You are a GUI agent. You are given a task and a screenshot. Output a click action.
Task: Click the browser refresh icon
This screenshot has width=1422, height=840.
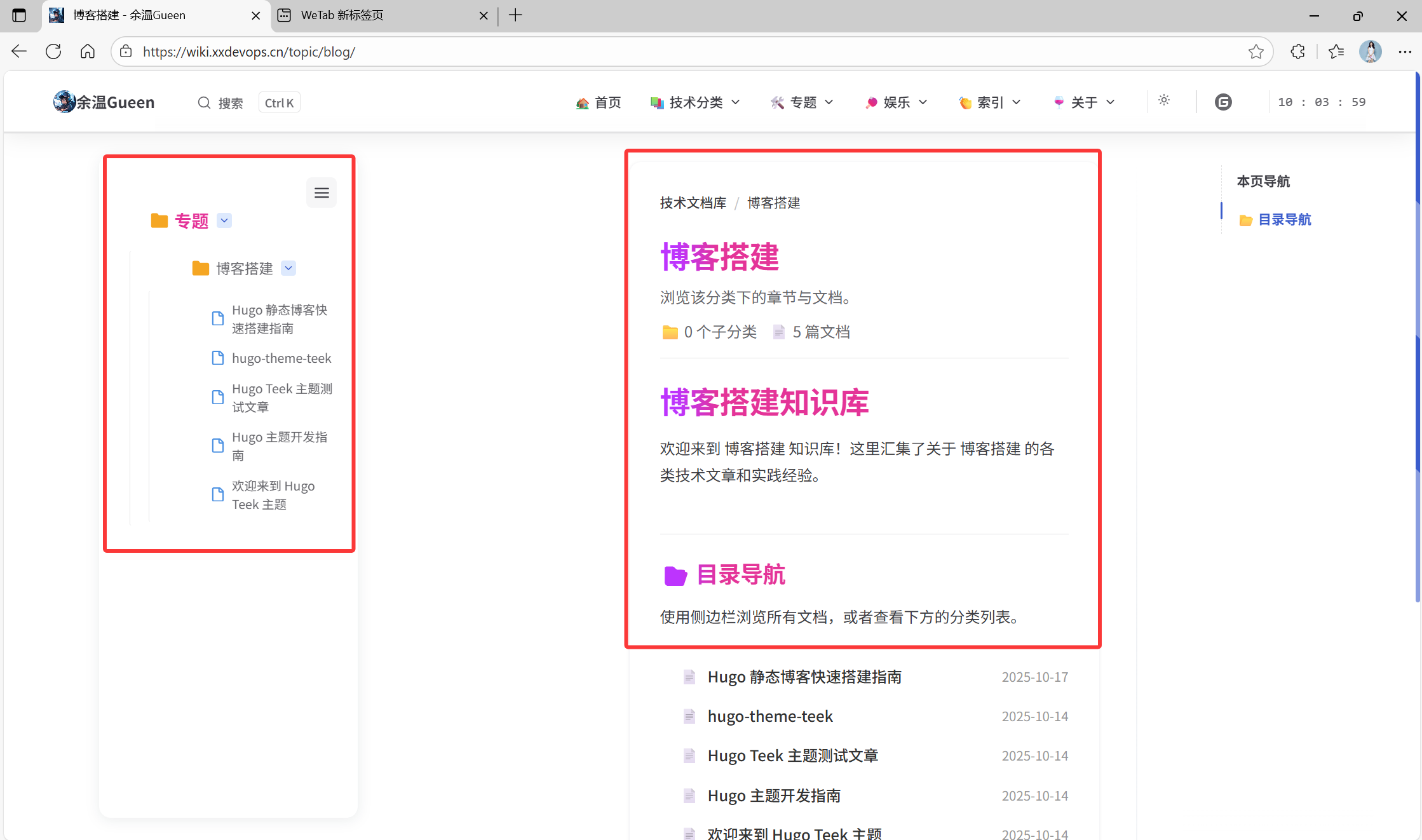(x=53, y=51)
